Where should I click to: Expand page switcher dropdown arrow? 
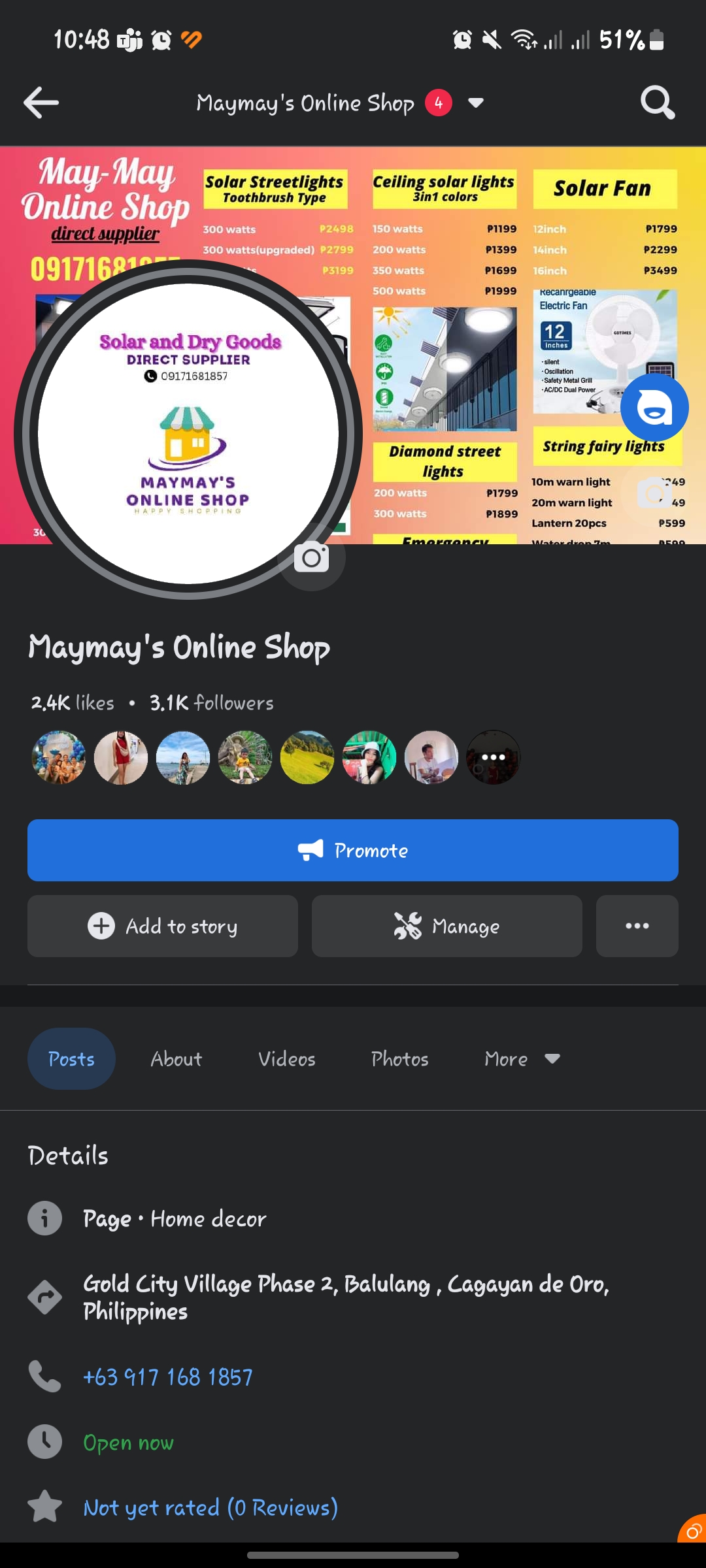click(477, 103)
